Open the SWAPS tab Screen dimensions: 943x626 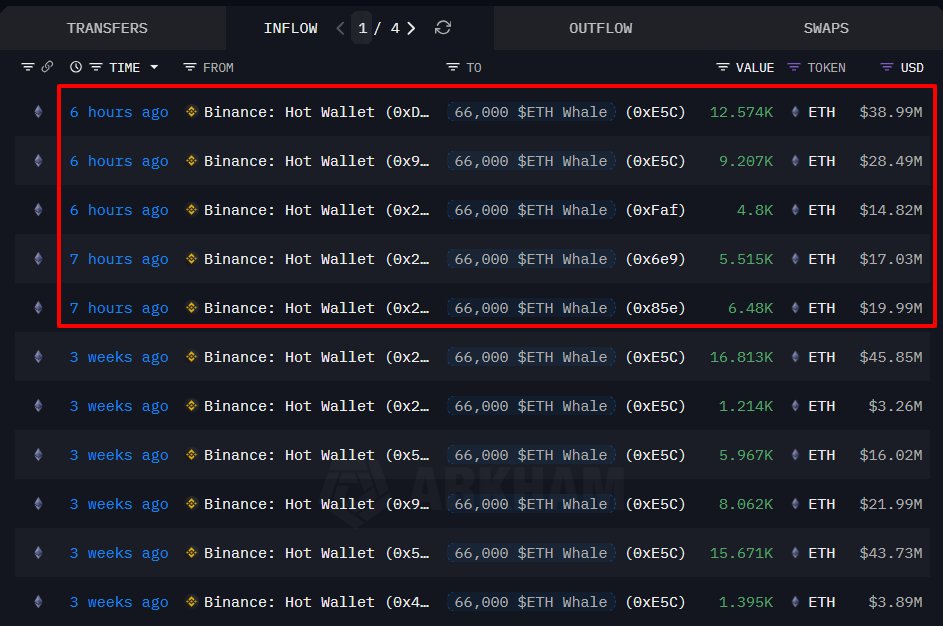[x=825, y=28]
